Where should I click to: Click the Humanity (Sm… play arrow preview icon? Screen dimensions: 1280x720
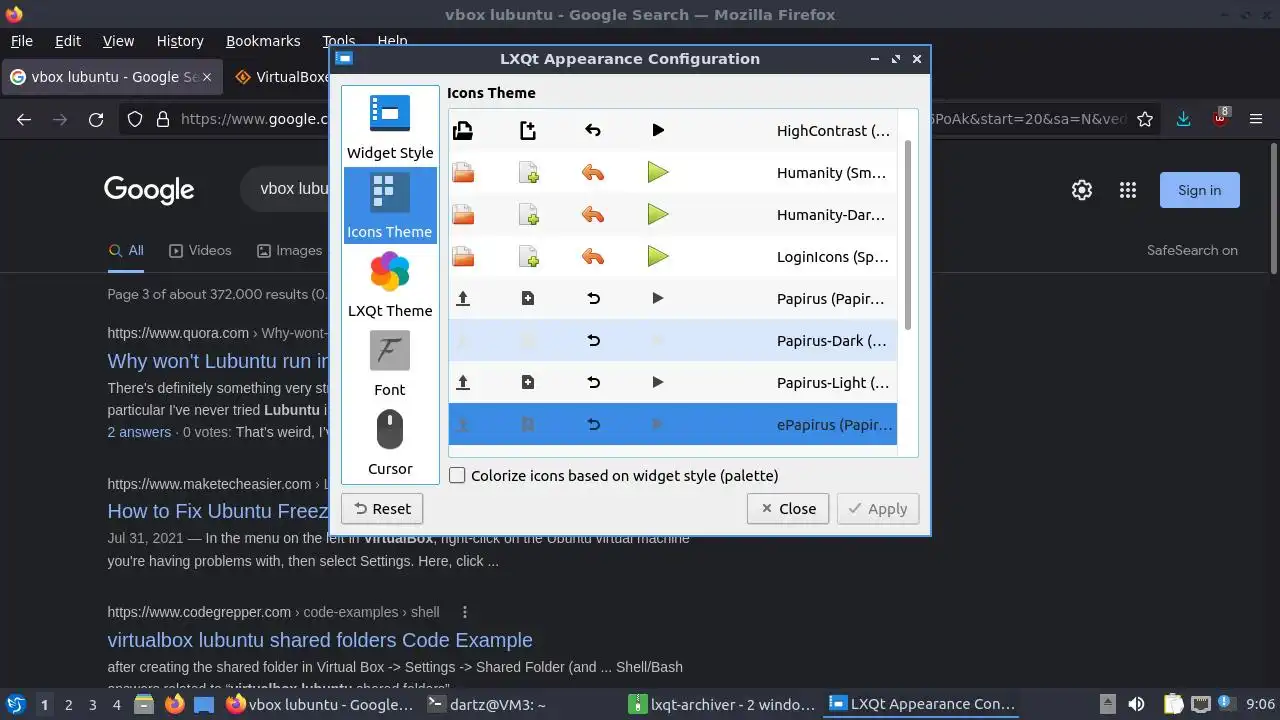coord(657,173)
